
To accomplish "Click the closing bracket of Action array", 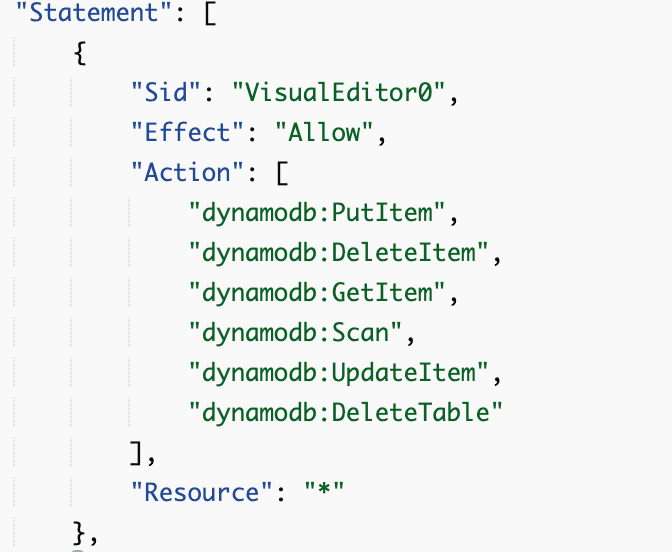I will tap(138, 453).
